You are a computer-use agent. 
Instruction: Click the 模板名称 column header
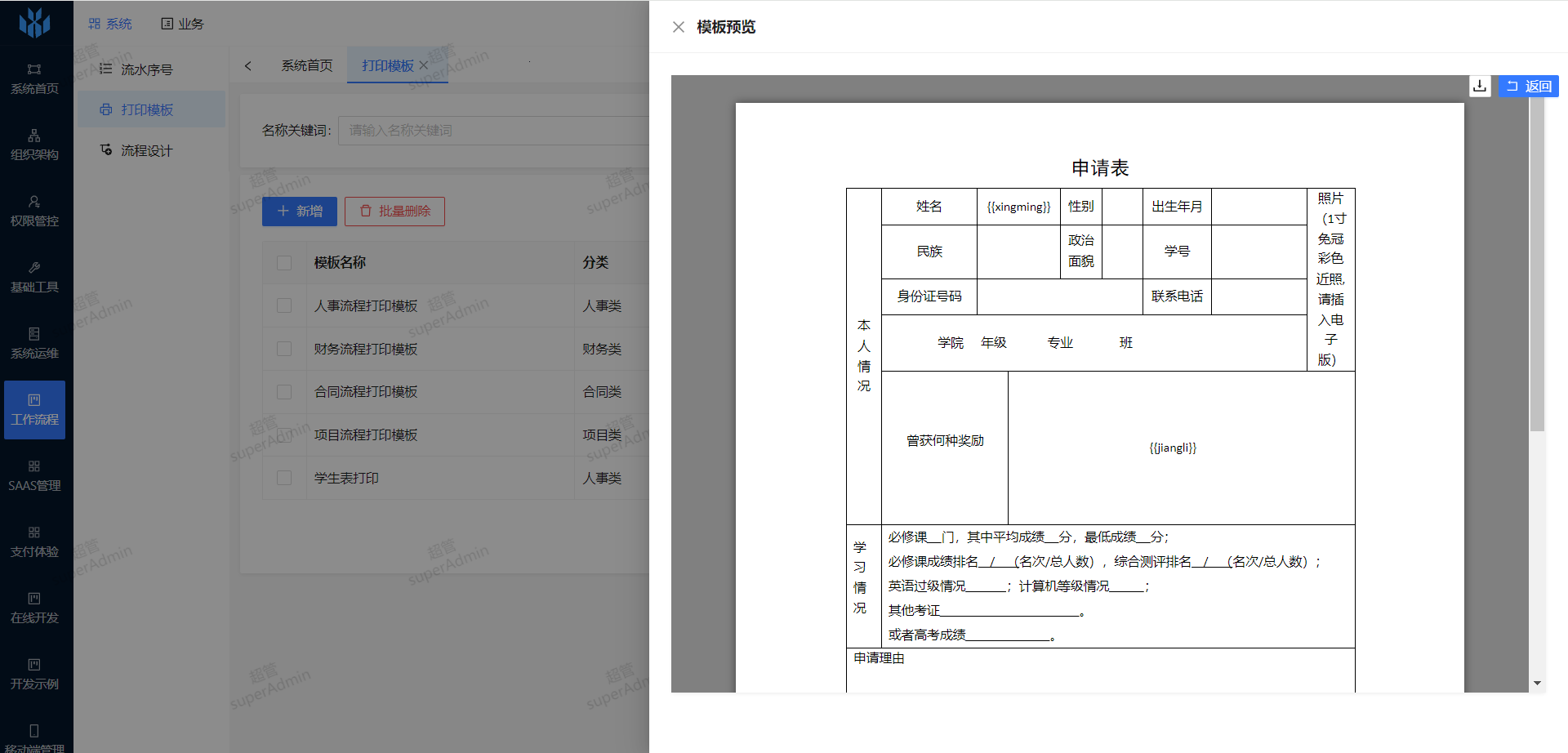(x=340, y=262)
